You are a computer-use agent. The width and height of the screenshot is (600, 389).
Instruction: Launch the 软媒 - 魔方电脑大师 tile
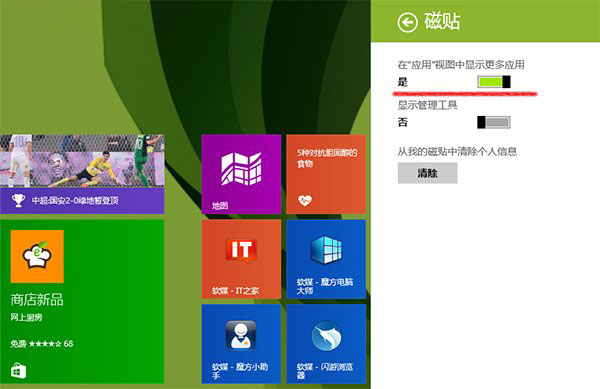coord(326,259)
